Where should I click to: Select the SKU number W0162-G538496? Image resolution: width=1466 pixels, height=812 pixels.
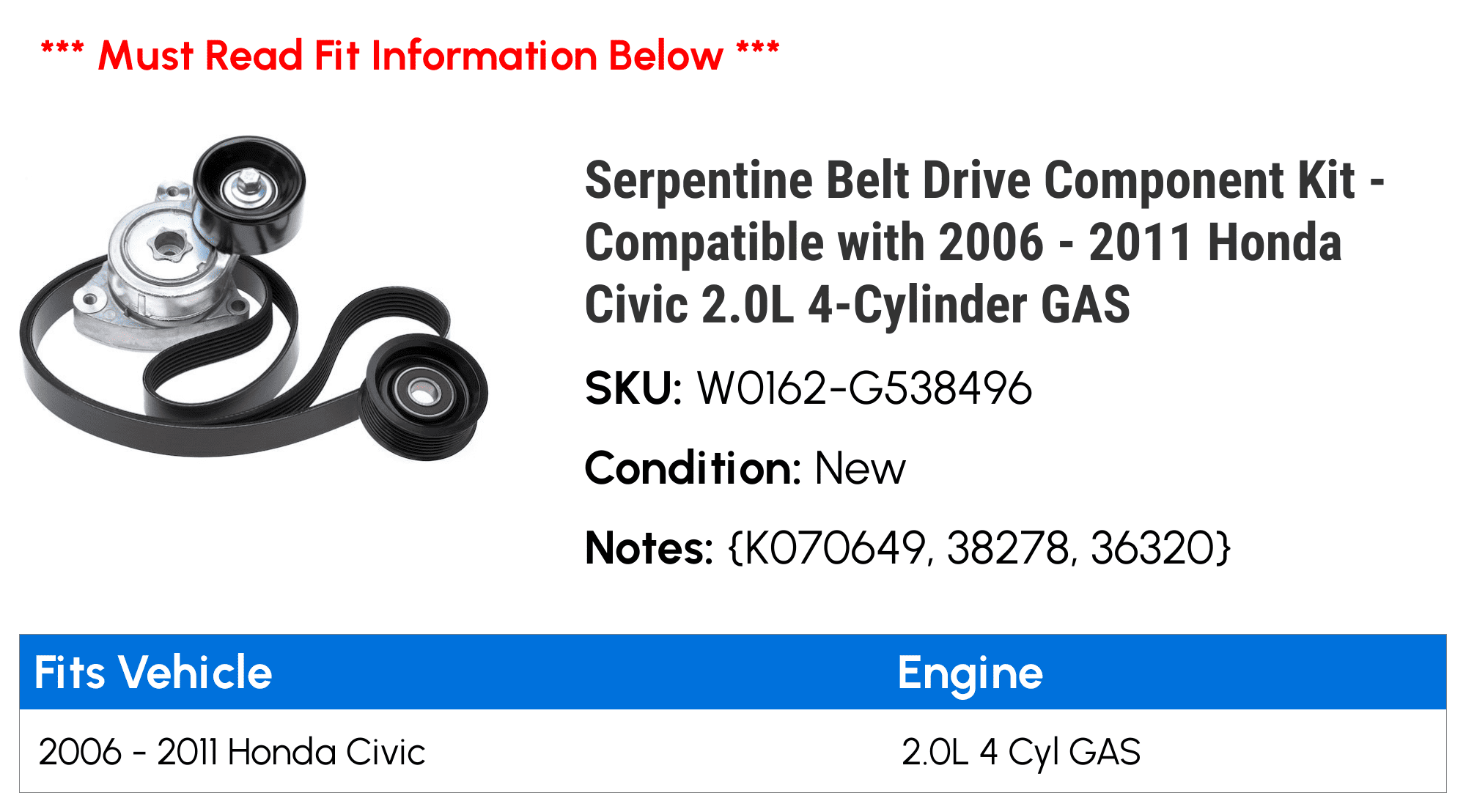coord(864,388)
